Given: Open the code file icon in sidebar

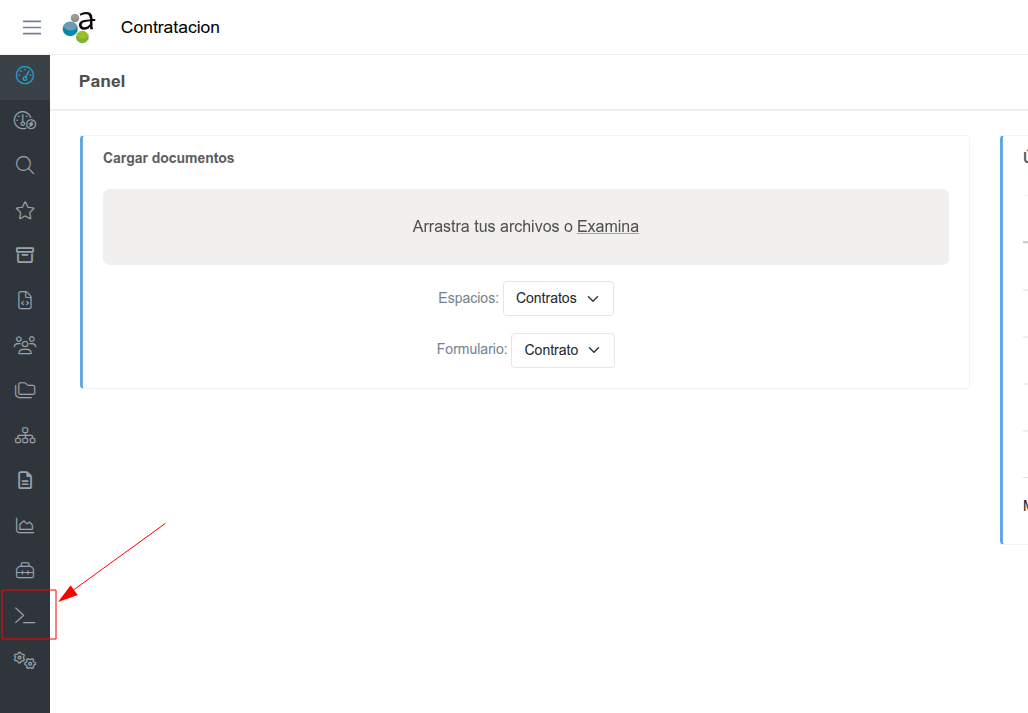Looking at the screenshot, I should [x=25, y=300].
